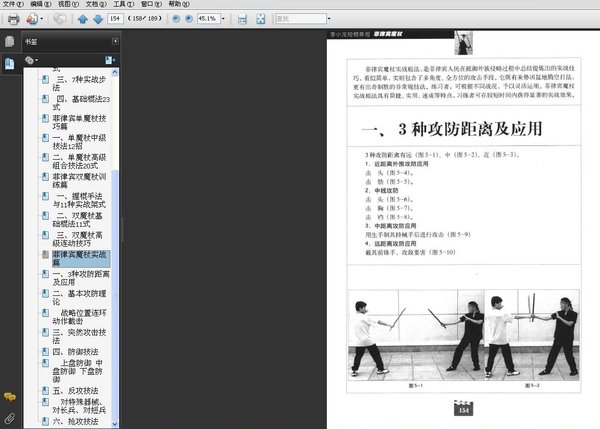Image resolution: width=600 pixels, height=429 pixels.
Task: Open the find options dropdown arrow
Action: pos(329,19)
